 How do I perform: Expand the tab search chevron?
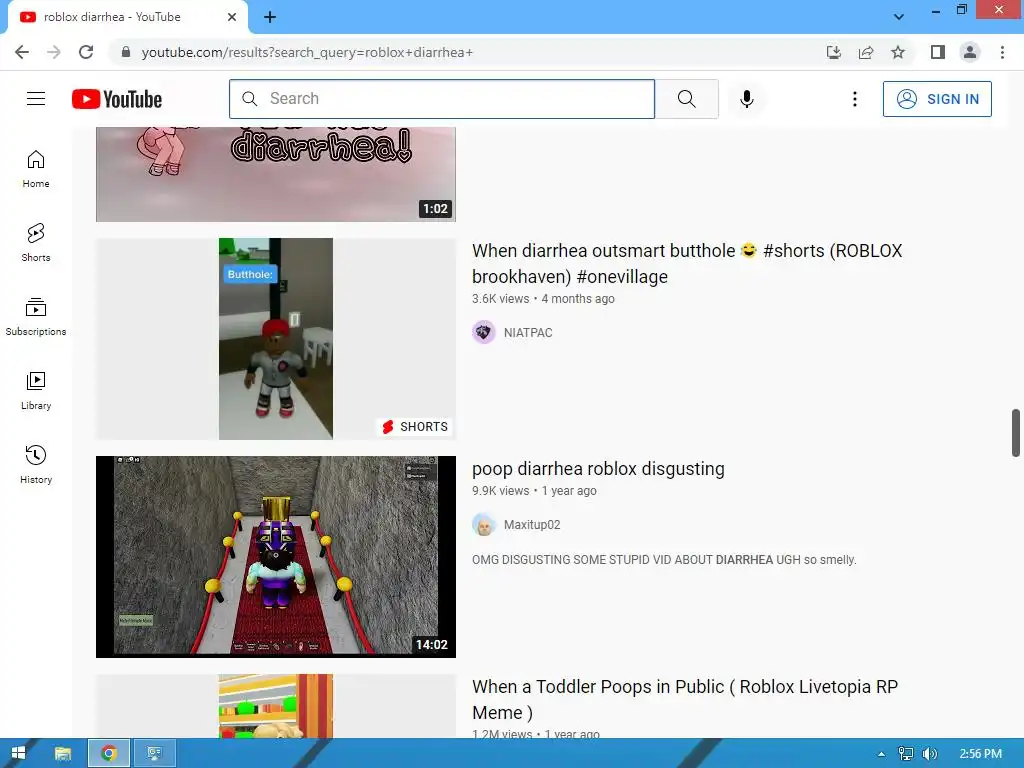click(899, 17)
